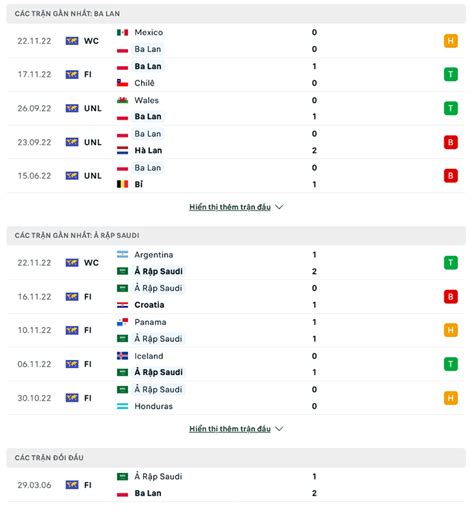
Task: Click the Iceland flag icon
Action: coord(122,356)
